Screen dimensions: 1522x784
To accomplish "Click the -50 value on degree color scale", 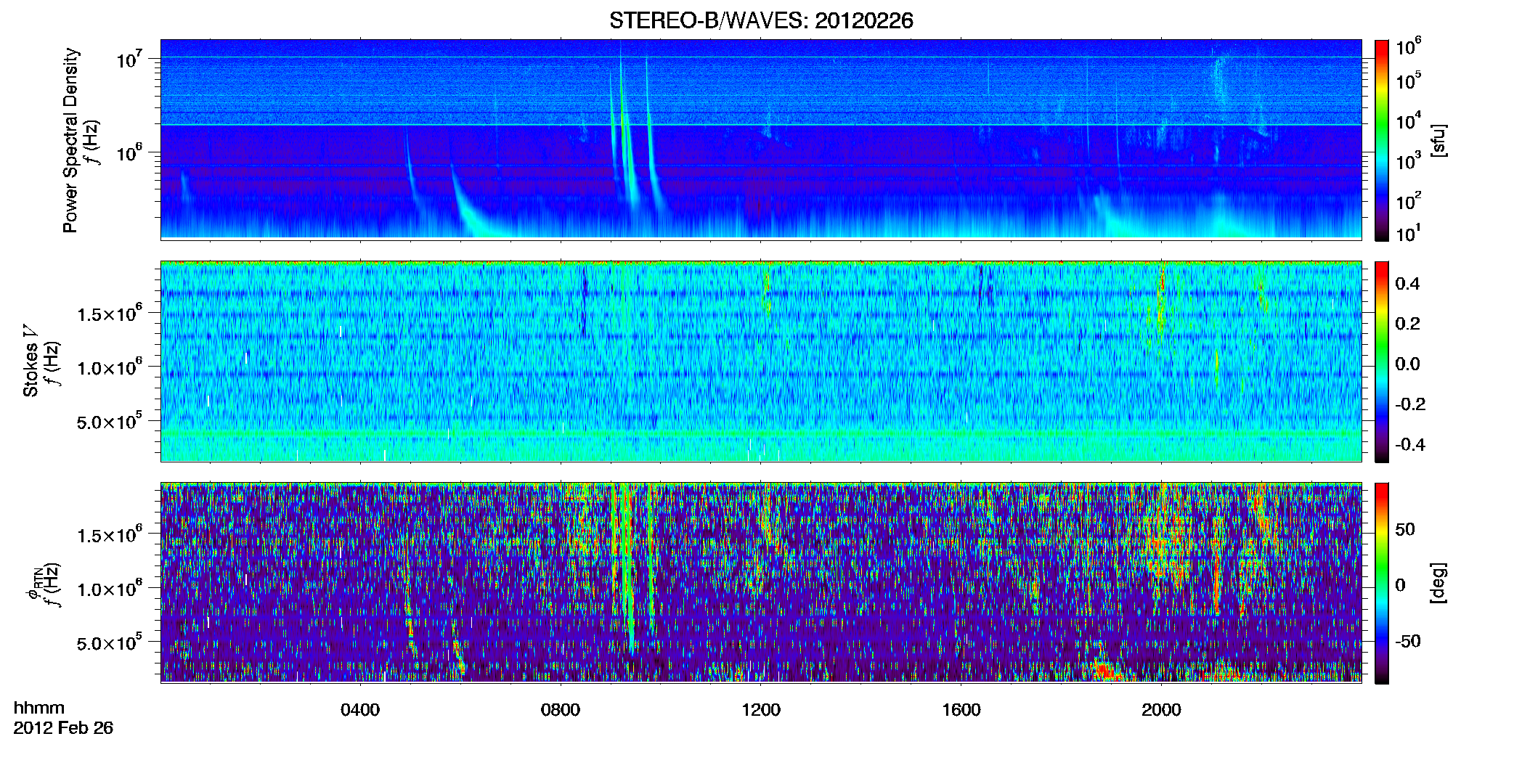I will click(x=1408, y=641).
